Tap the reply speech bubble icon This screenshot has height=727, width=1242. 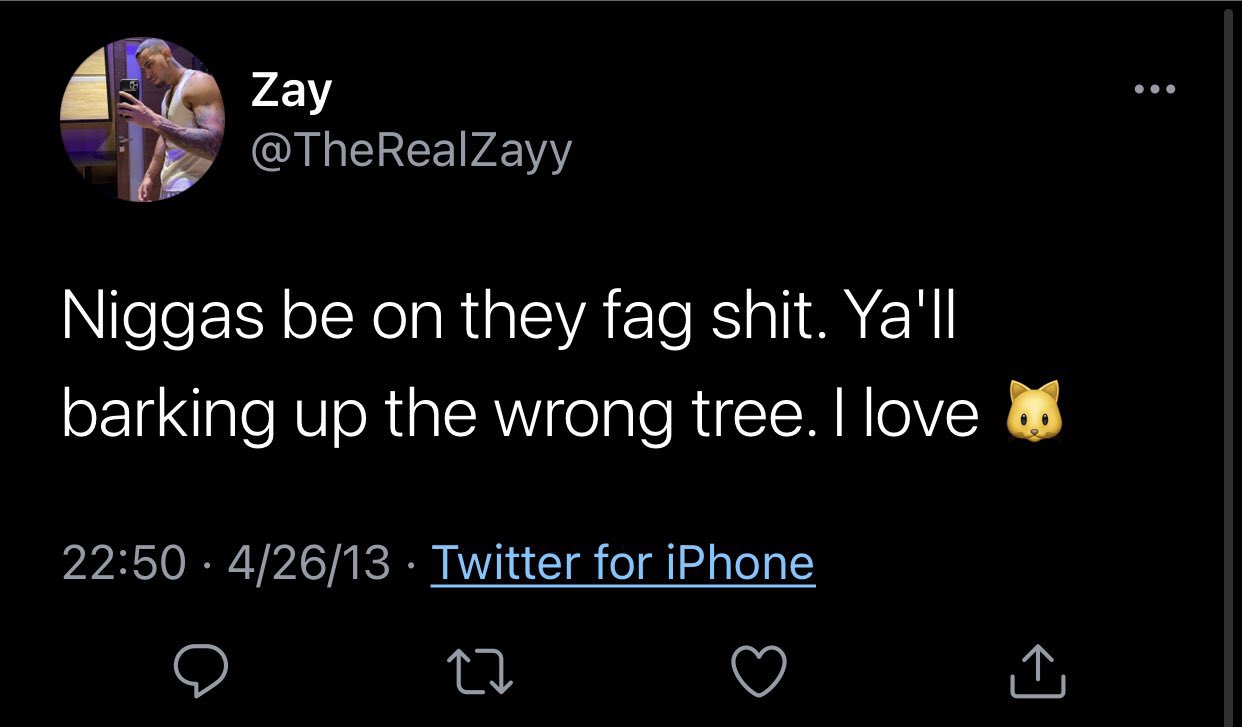point(202,671)
